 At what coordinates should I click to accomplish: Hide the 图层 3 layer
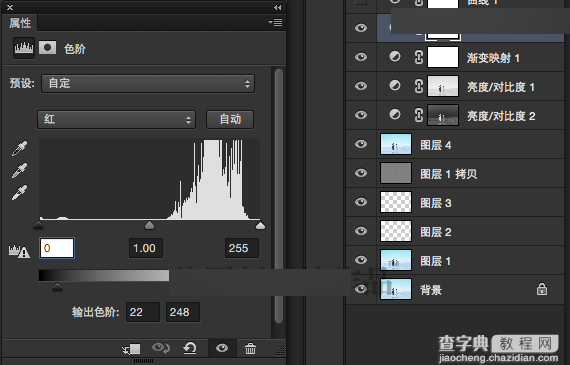click(361, 202)
